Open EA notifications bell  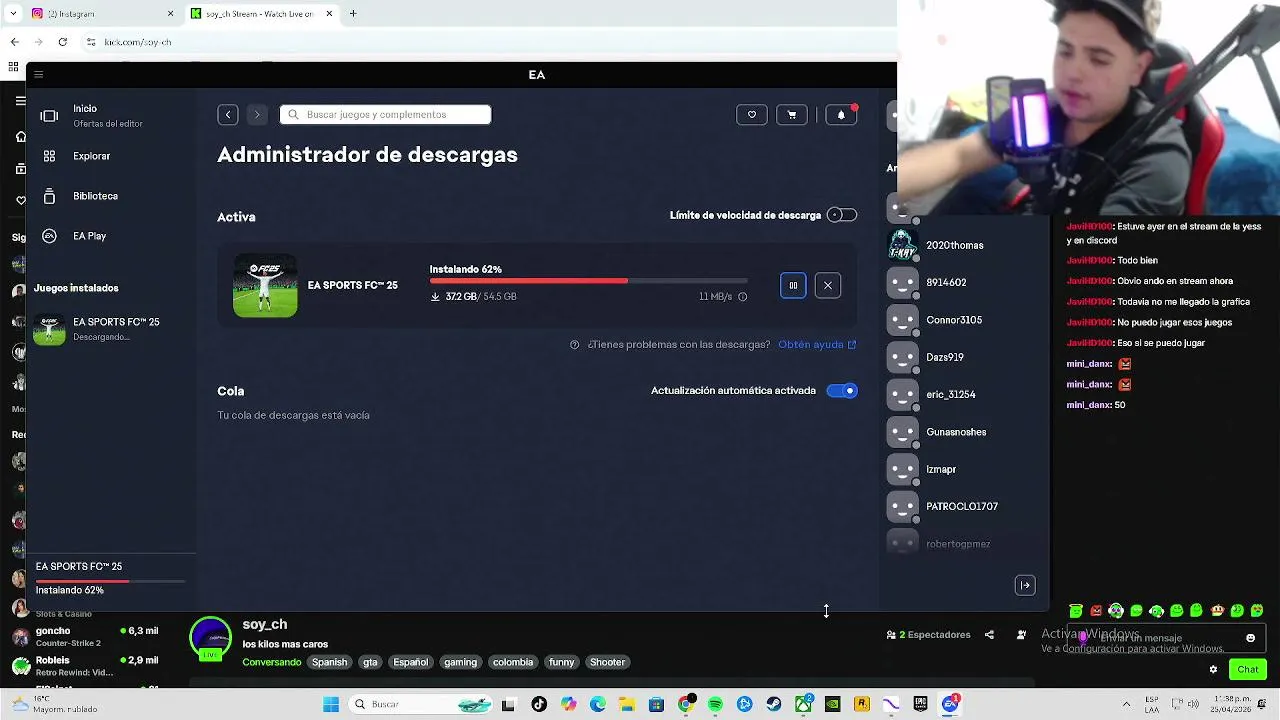[841, 115]
